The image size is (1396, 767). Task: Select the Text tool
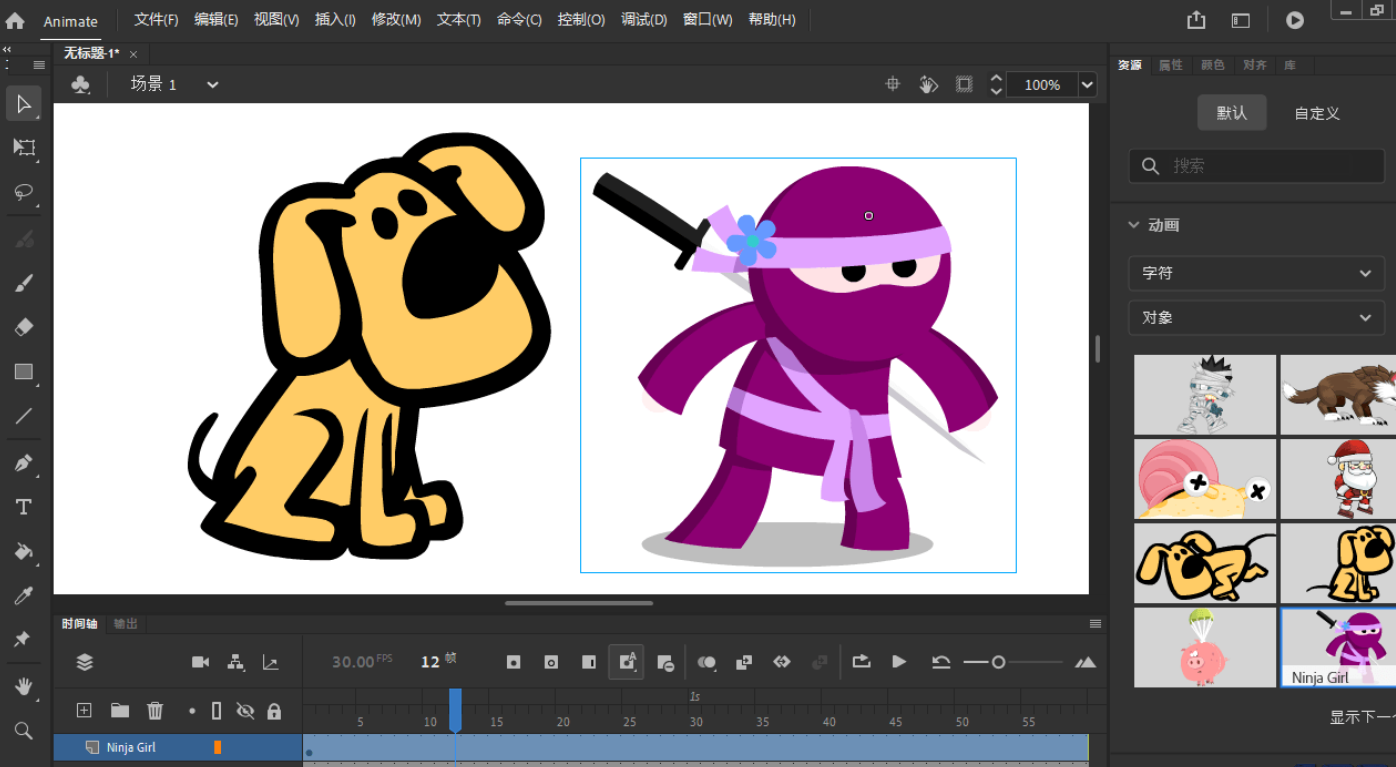[24, 508]
